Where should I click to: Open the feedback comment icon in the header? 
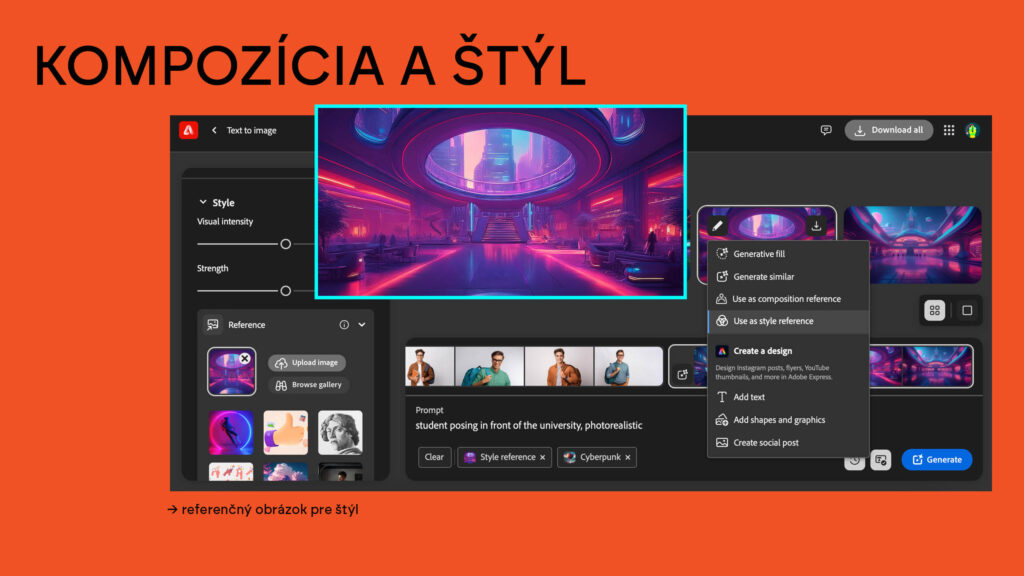pos(826,131)
